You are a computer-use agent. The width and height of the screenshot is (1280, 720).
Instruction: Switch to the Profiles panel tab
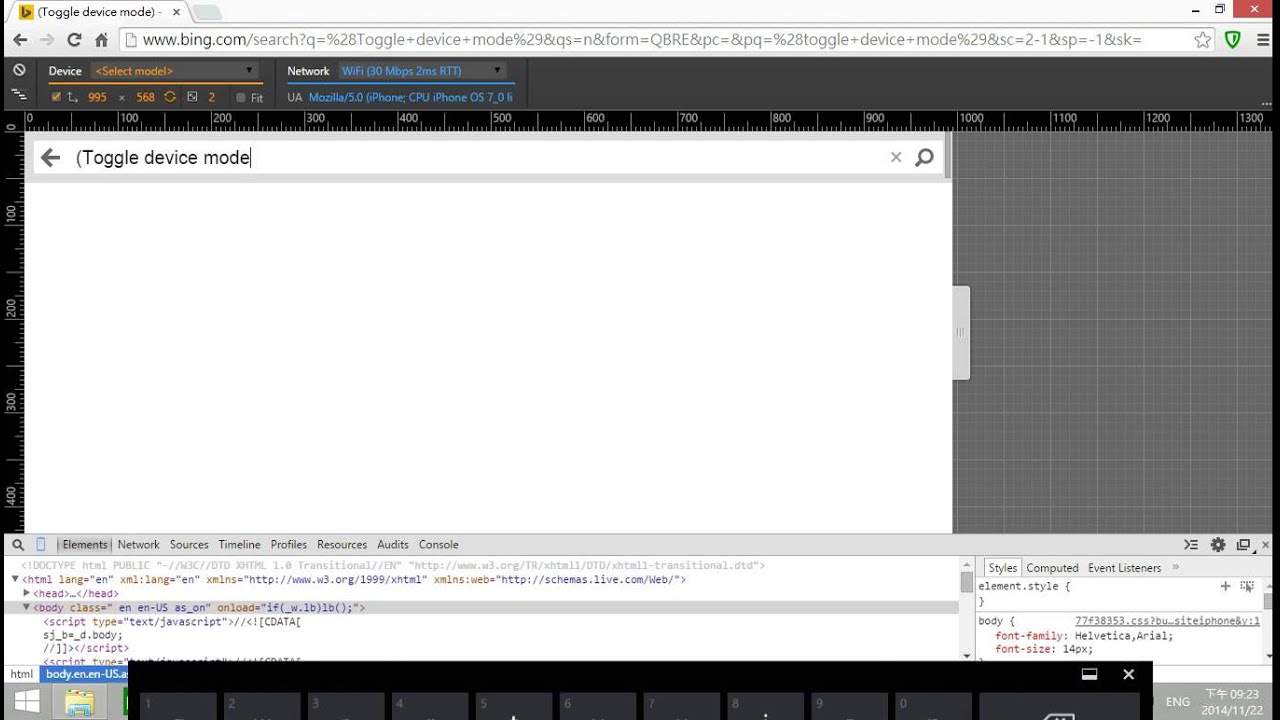click(288, 545)
